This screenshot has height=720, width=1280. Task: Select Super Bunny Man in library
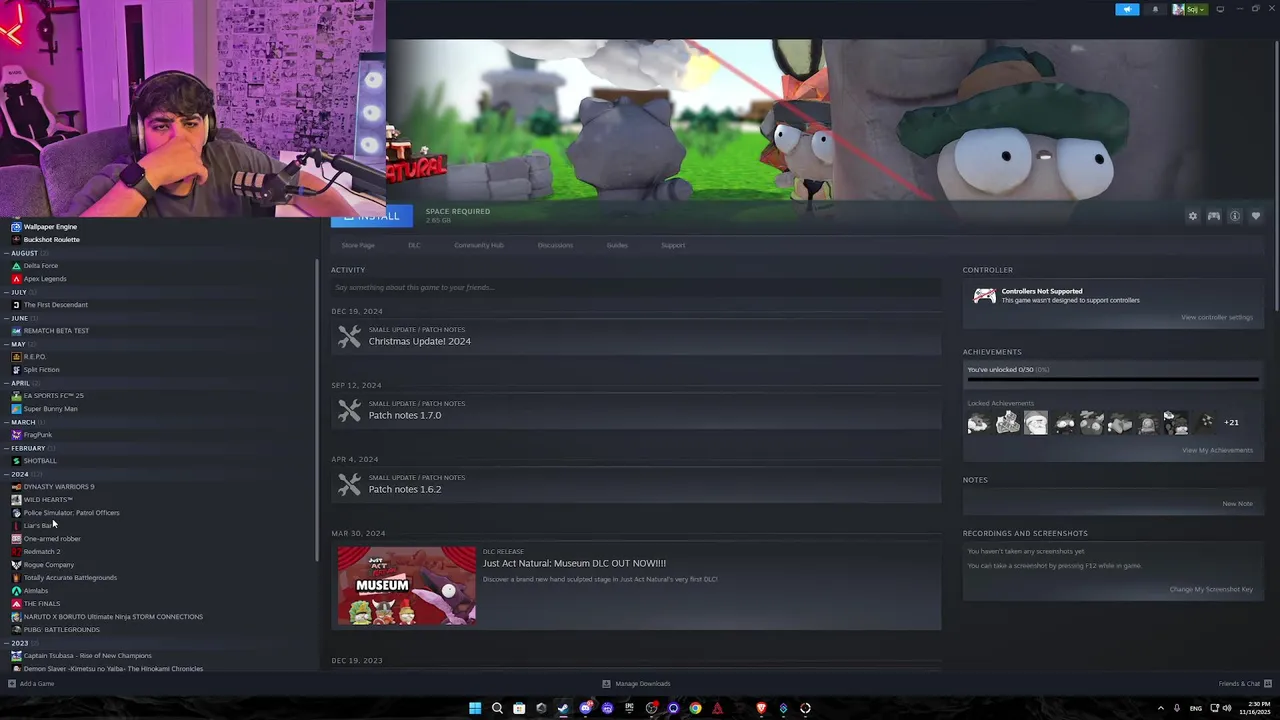50,409
